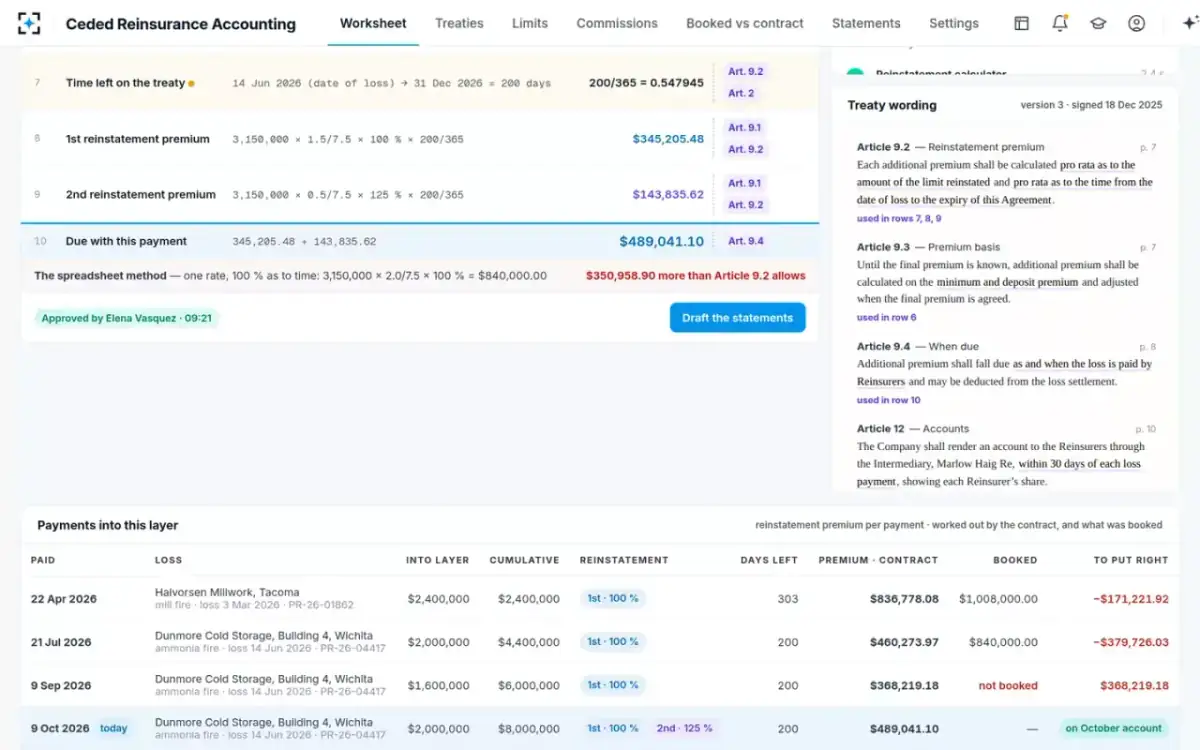
Task: Click the BOOKED column header
Action: click(1015, 560)
